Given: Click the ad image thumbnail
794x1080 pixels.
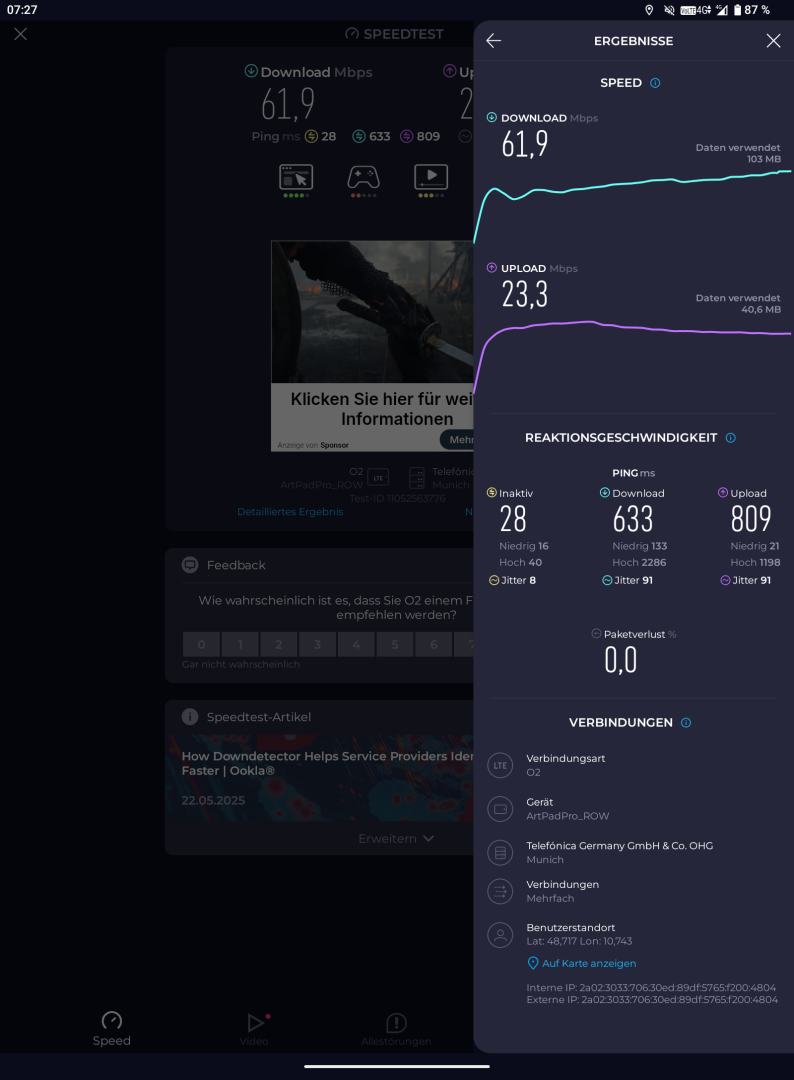Looking at the screenshot, I should (373, 312).
